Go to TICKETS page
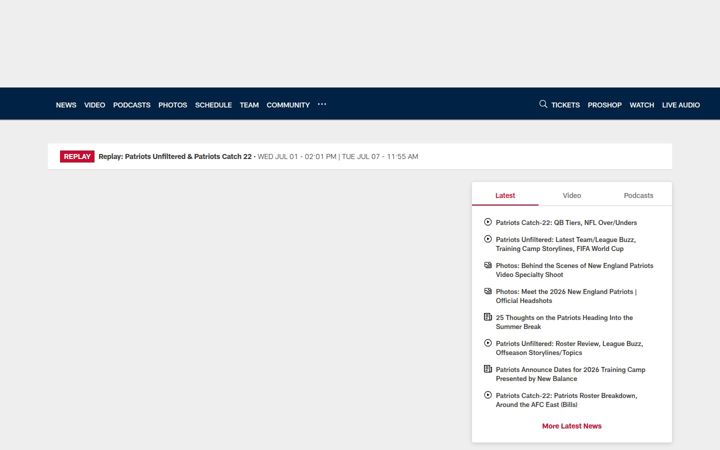Viewport: 720px width, 450px height. pyautogui.click(x=566, y=105)
